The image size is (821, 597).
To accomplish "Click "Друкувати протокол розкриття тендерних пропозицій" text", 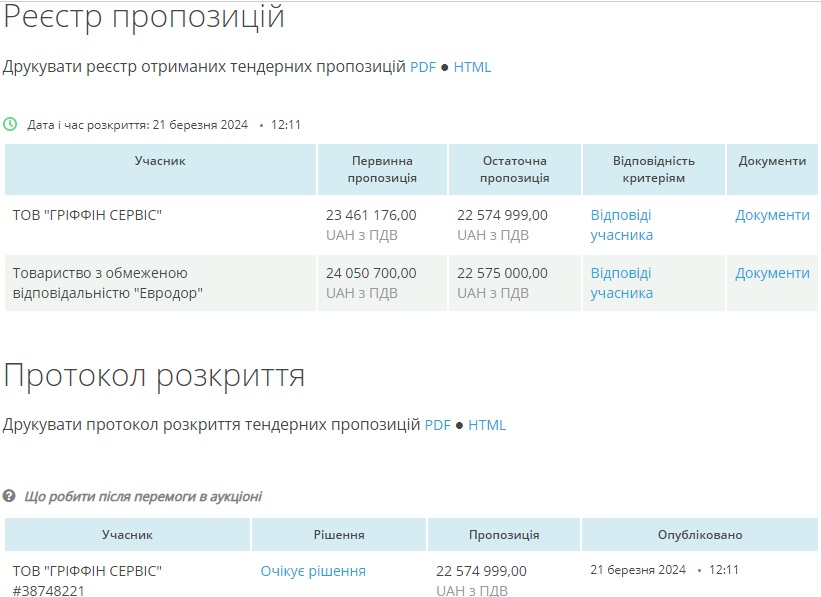I will click(x=212, y=425).
